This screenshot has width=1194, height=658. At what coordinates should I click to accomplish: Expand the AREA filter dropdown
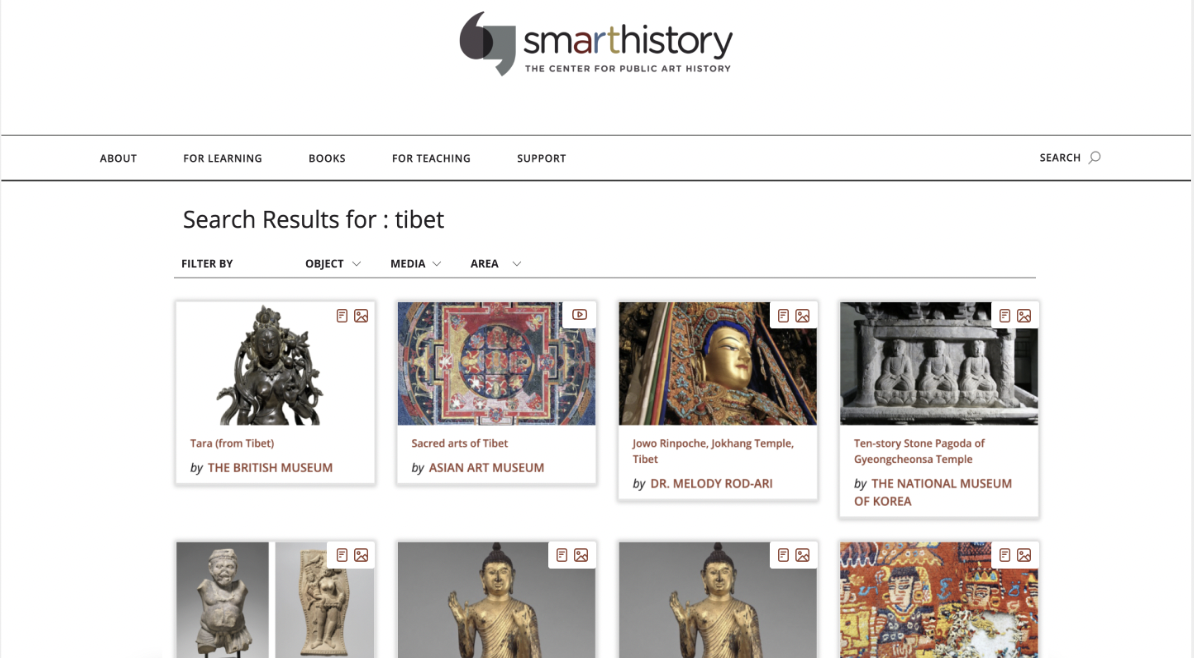click(x=496, y=264)
